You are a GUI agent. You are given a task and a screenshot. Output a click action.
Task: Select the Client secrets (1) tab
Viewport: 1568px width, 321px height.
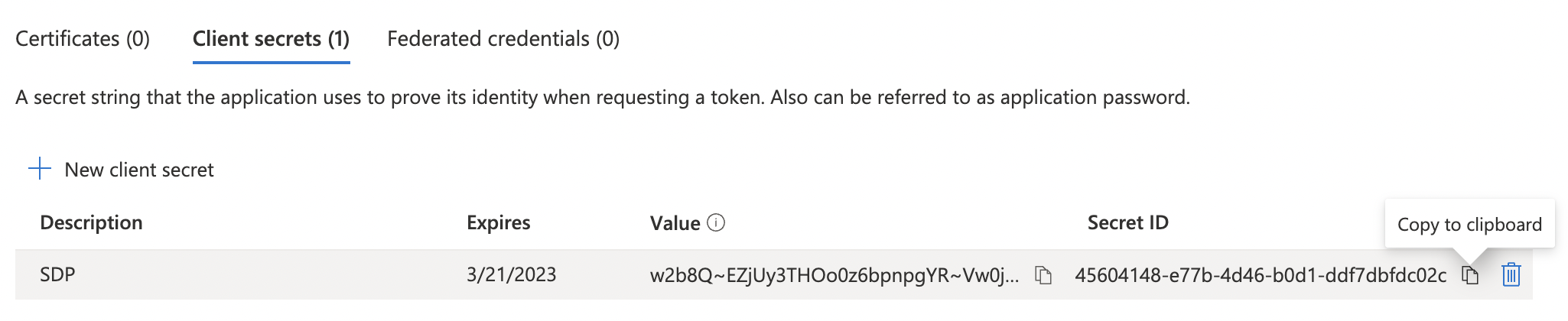[x=271, y=39]
